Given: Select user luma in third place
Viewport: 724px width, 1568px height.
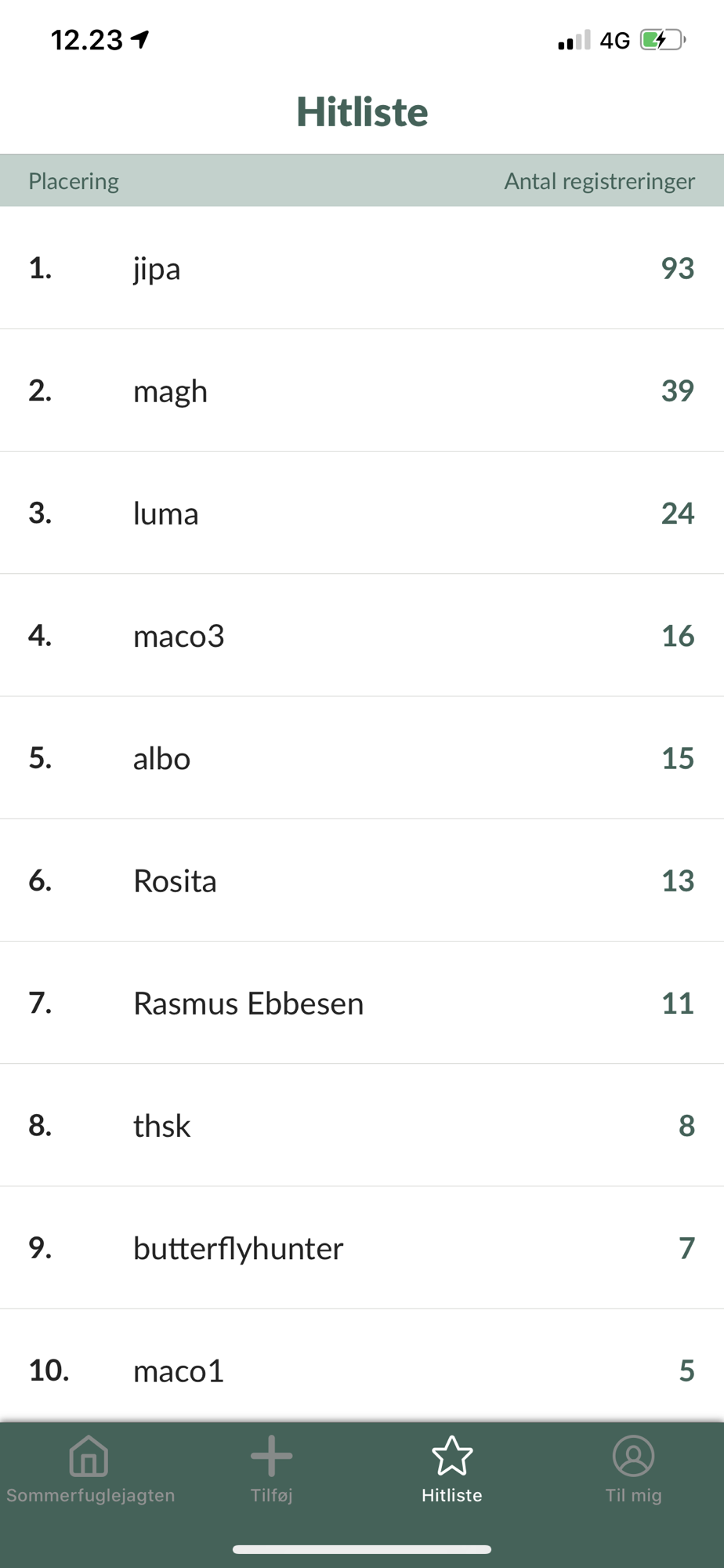Looking at the screenshot, I should coord(165,514).
